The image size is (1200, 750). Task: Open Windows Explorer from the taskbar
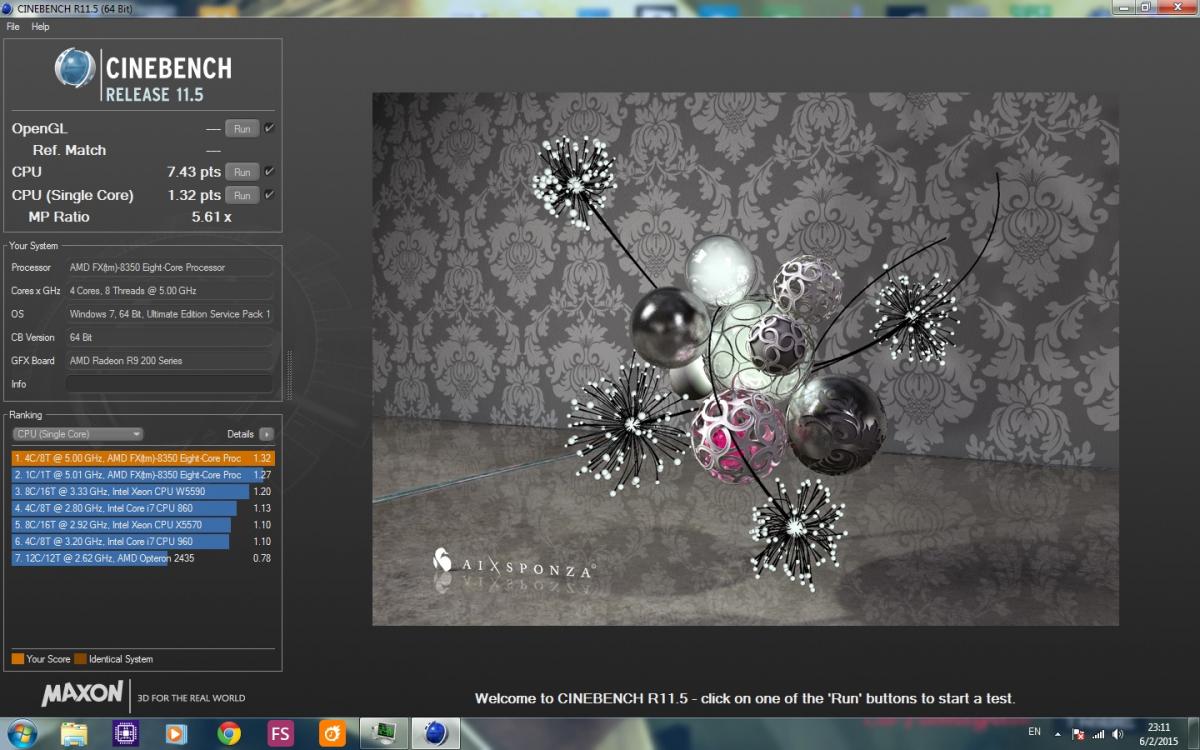[74, 734]
